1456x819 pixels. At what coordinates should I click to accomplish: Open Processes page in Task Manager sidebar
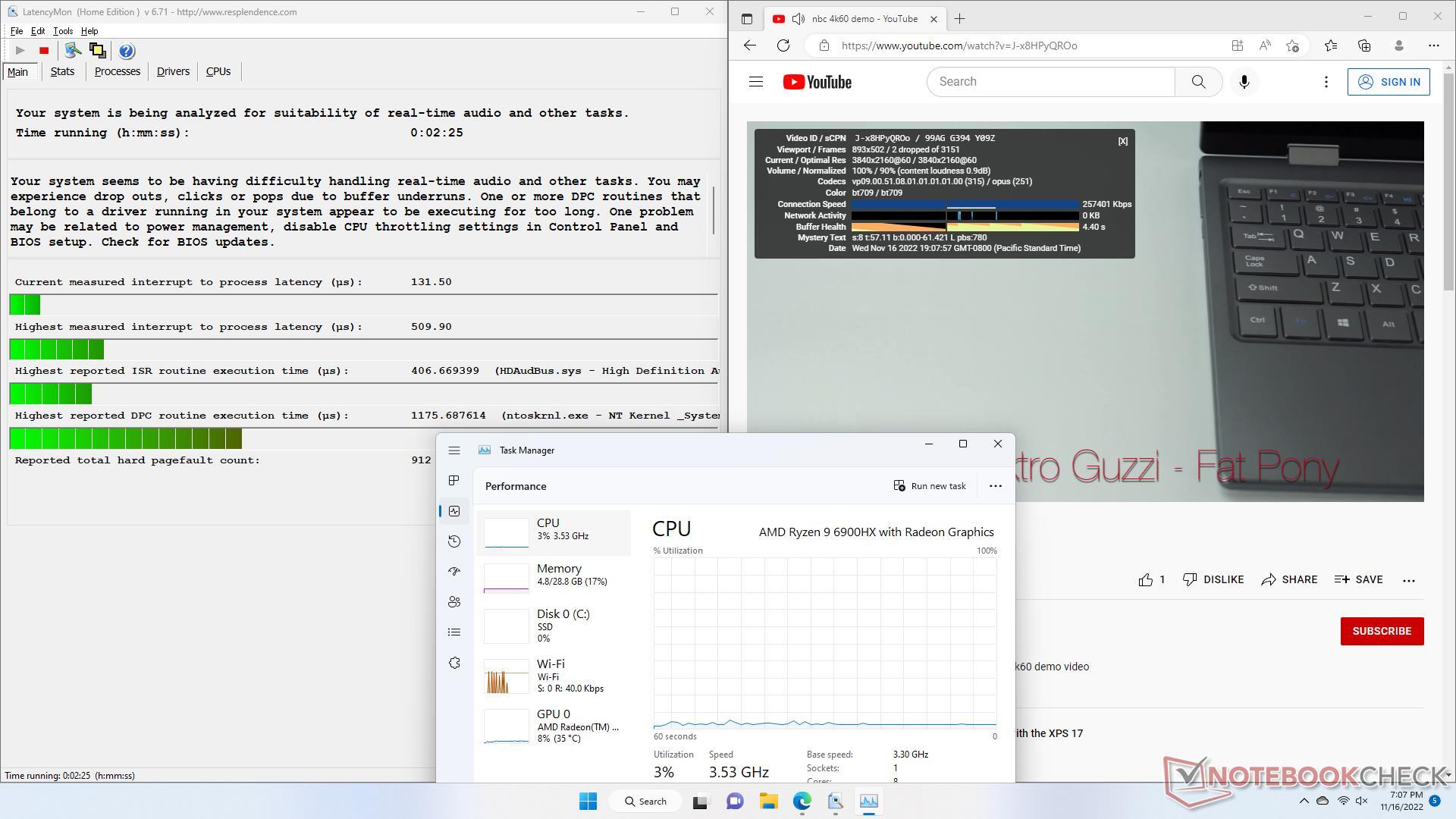[454, 481]
